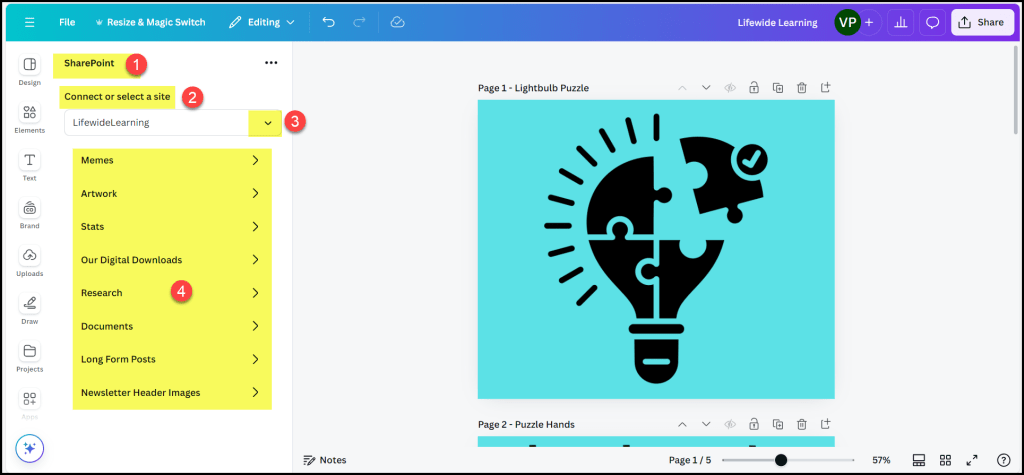The height and width of the screenshot is (475, 1024).
Task: Select the Text tool in sidebar
Action: (29, 165)
